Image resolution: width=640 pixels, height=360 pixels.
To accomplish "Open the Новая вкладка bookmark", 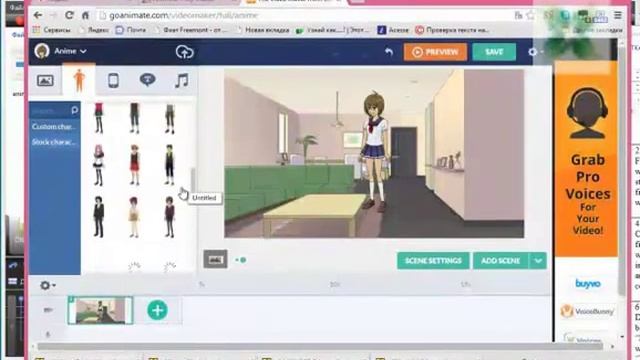I will tap(262, 30).
